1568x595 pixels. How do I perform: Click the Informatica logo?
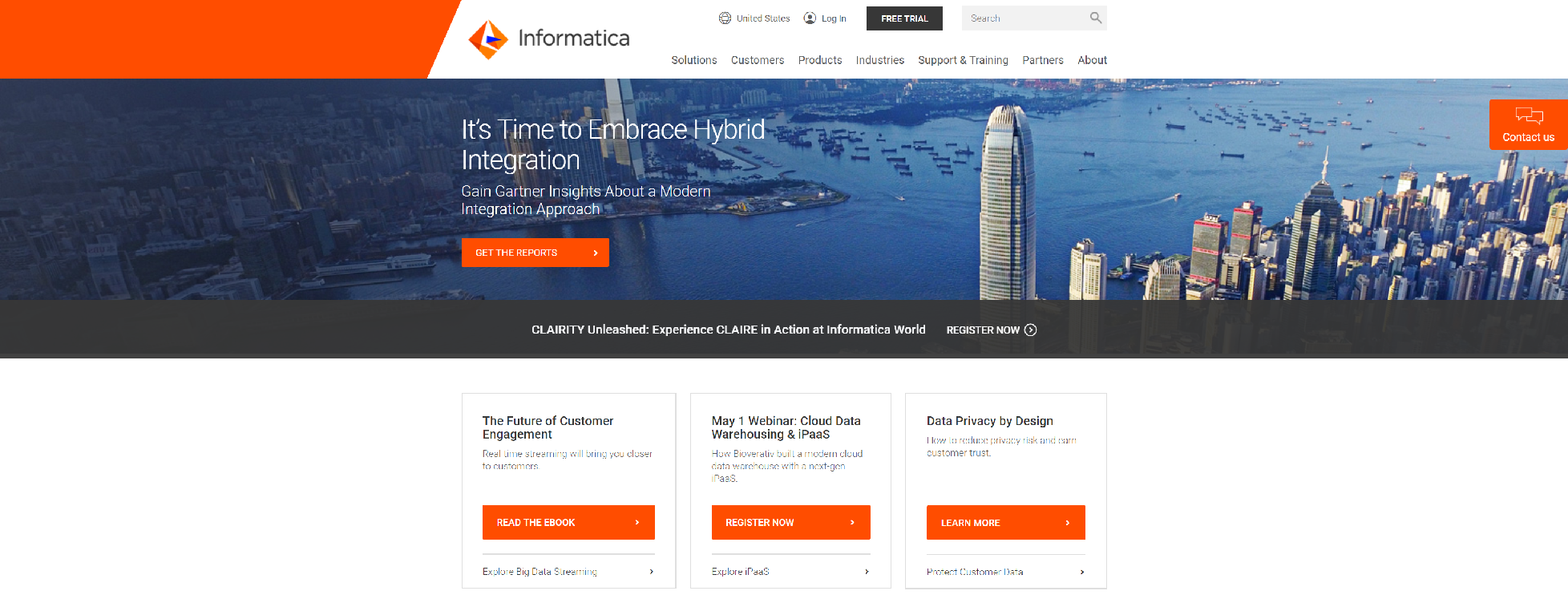click(549, 39)
